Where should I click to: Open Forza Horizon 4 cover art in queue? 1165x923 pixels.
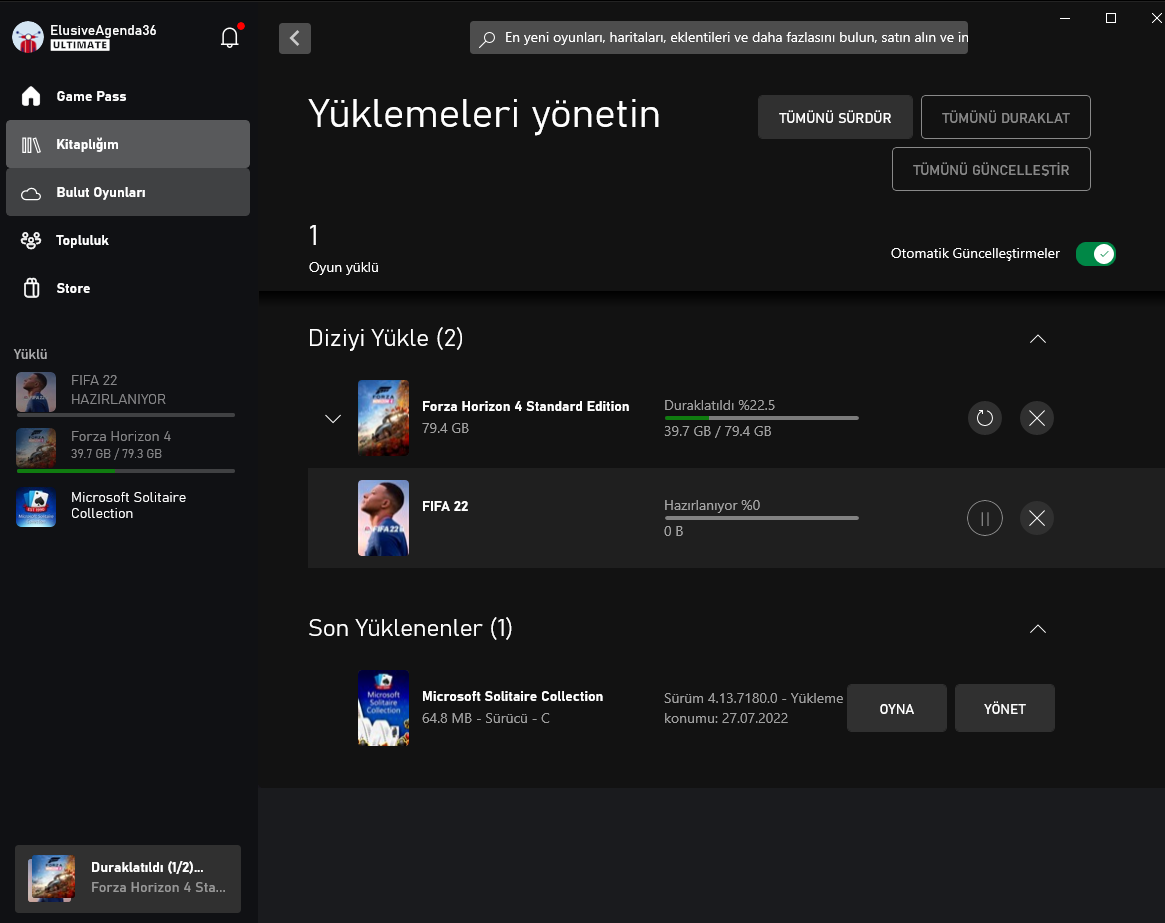click(383, 418)
